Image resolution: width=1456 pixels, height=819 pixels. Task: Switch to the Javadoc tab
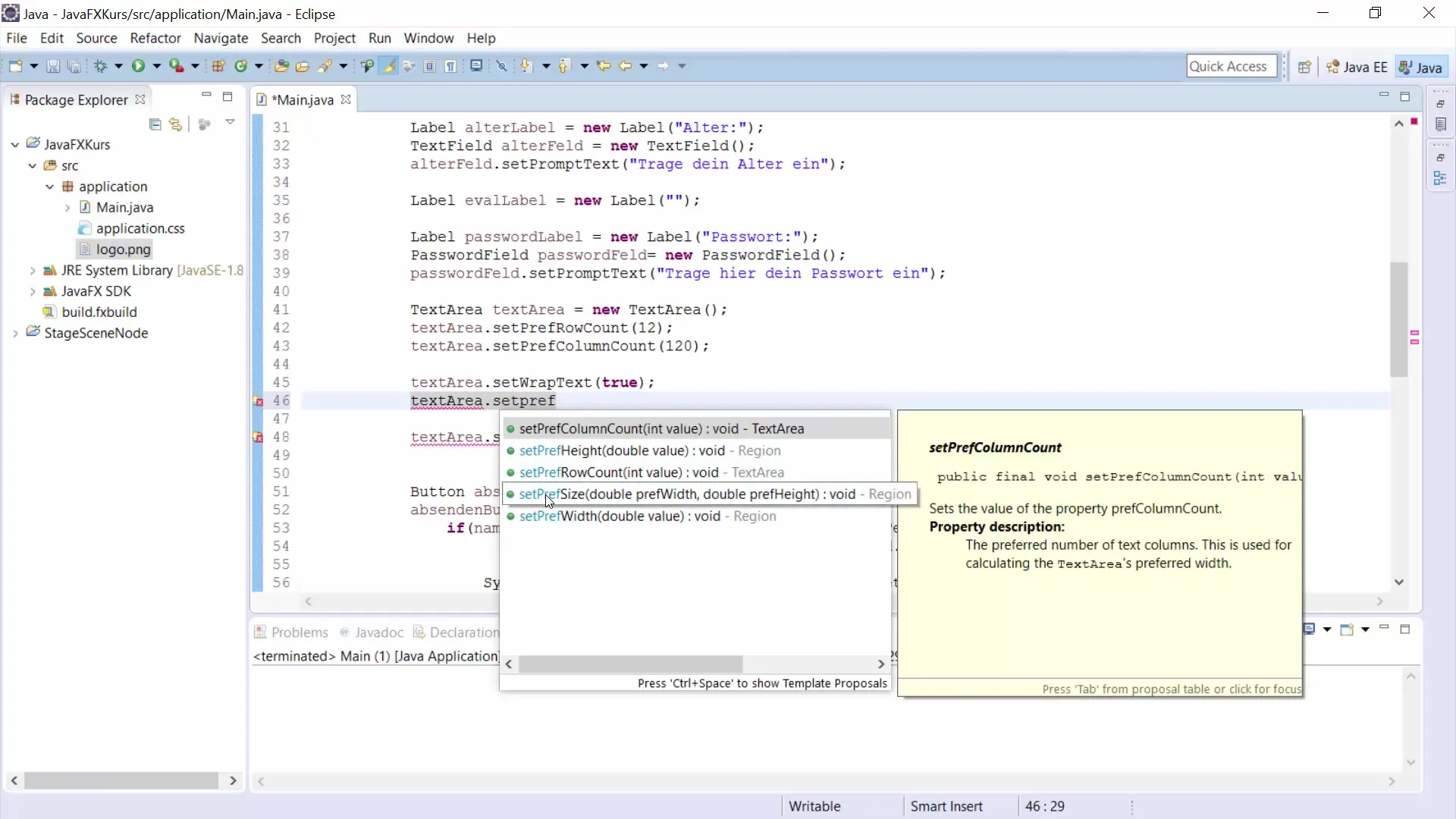[372, 632]
